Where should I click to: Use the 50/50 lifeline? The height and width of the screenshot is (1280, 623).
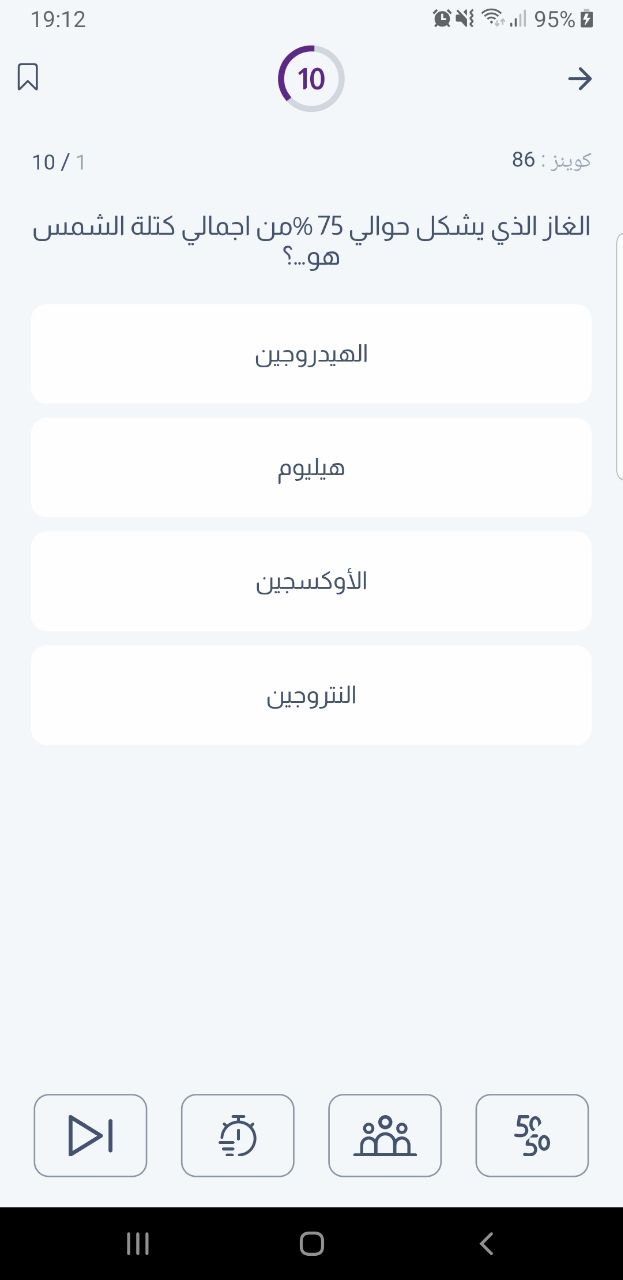532,1135
